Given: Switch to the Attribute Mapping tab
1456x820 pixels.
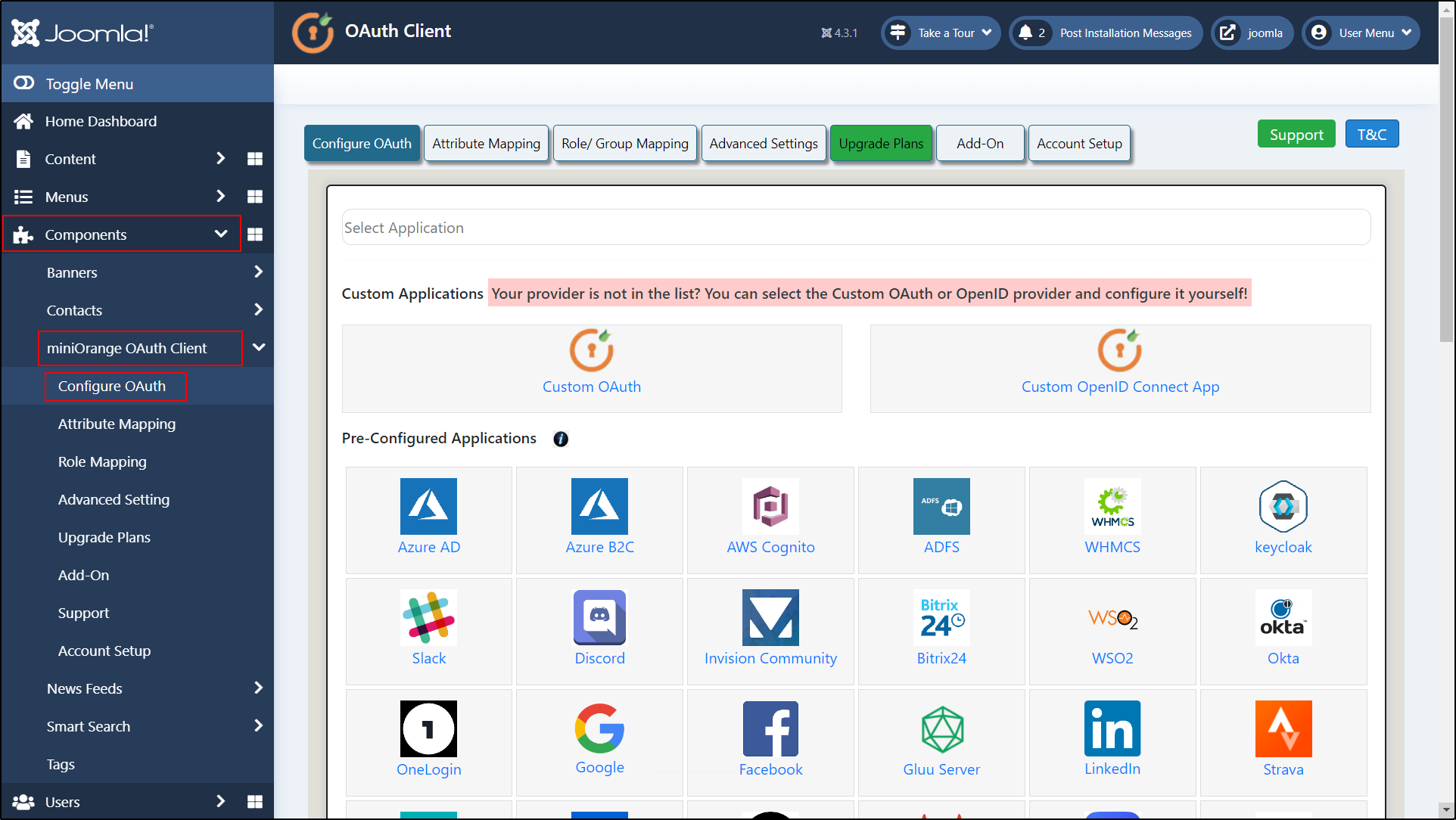Looking at the screenshot, I should 487,144.
